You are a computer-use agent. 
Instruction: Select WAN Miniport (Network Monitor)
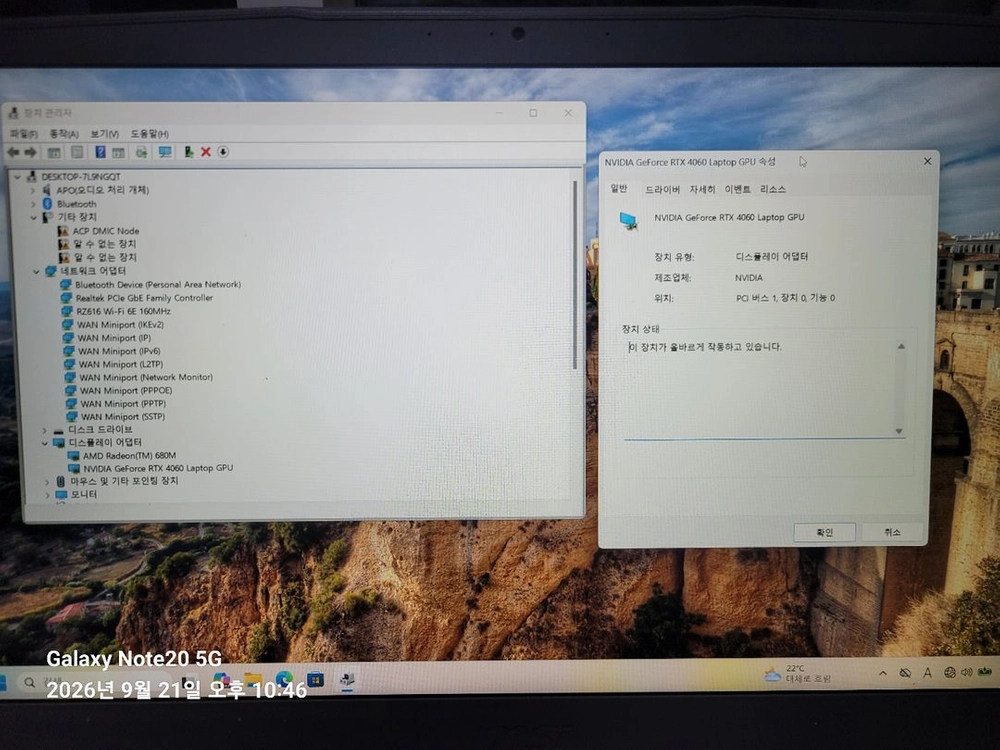[x=139, y=377]
